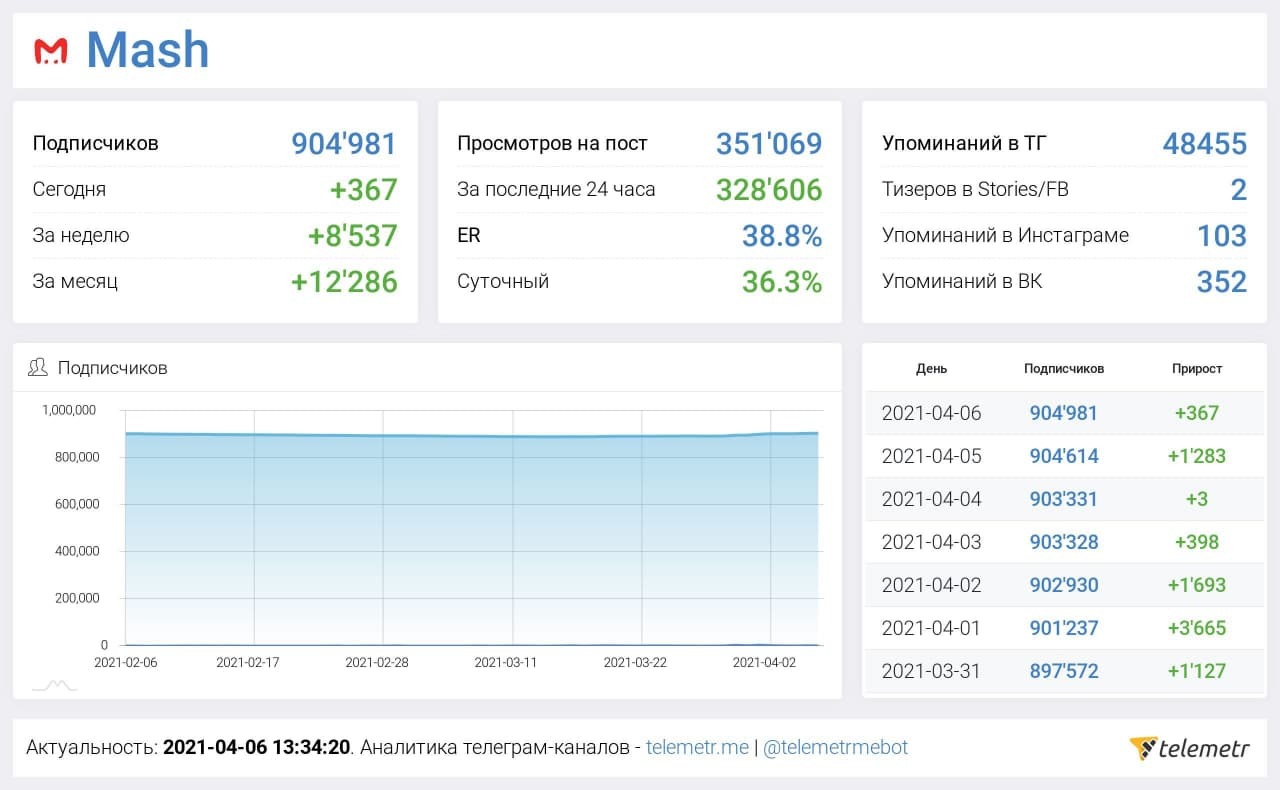Screen dimensions: 1280x790
Task: Select the Telegram mentions value 48455
Action: pos(1205,144)
